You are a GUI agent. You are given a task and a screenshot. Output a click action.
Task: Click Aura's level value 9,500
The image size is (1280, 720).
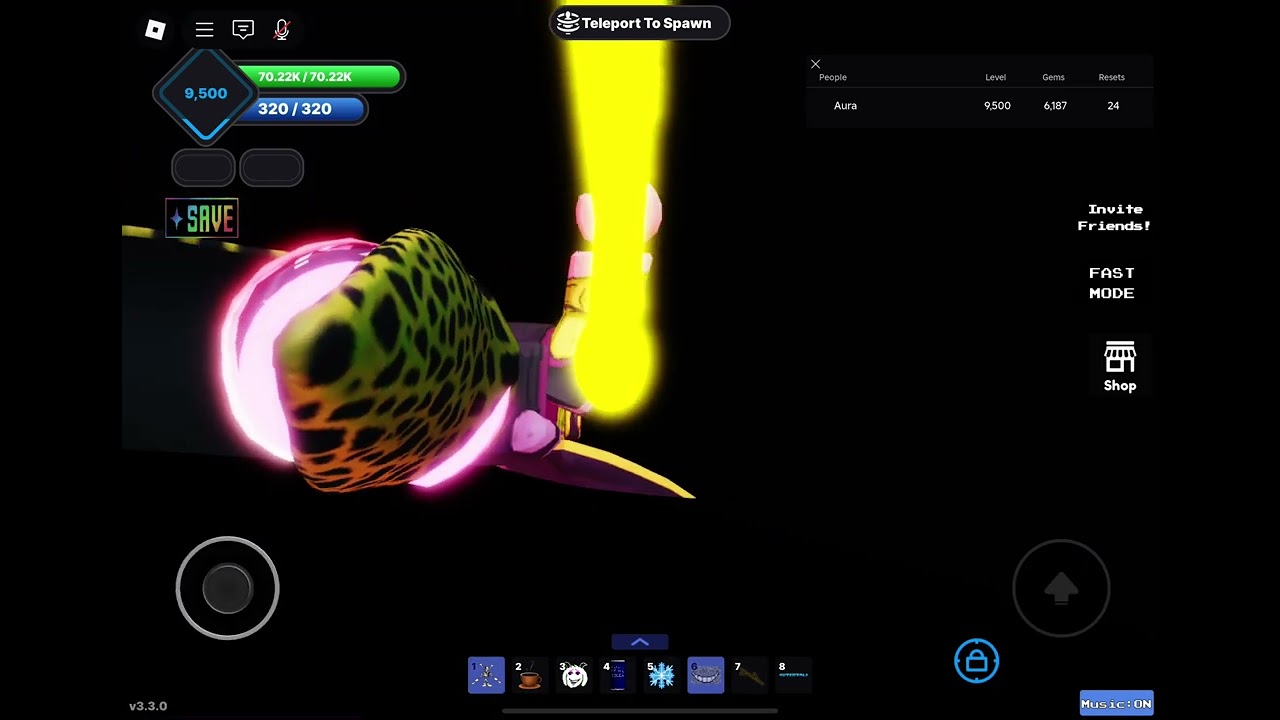tap(997, 105)
